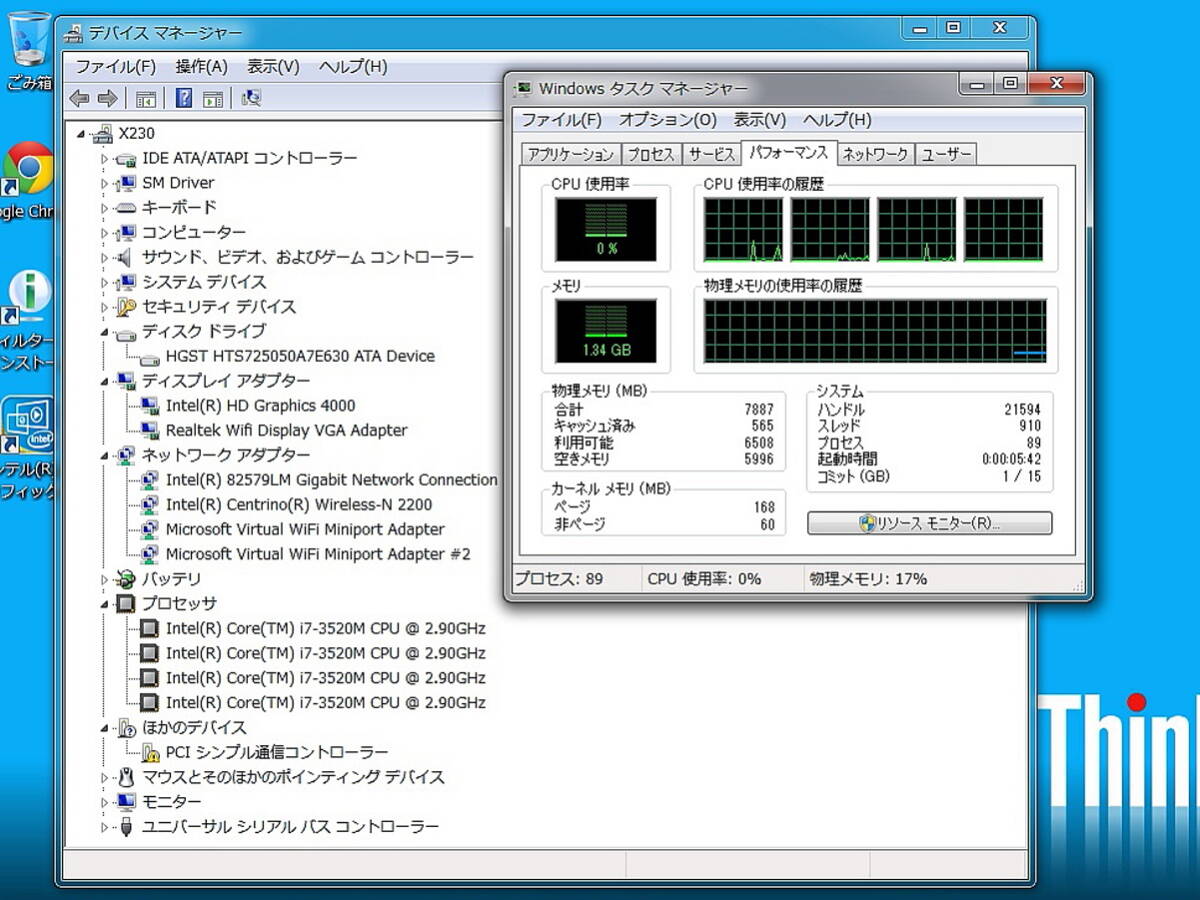Click the CPU 使用率 0 % gauge
Viewport: 1200px width, 900px height.
tap(607, 228)
